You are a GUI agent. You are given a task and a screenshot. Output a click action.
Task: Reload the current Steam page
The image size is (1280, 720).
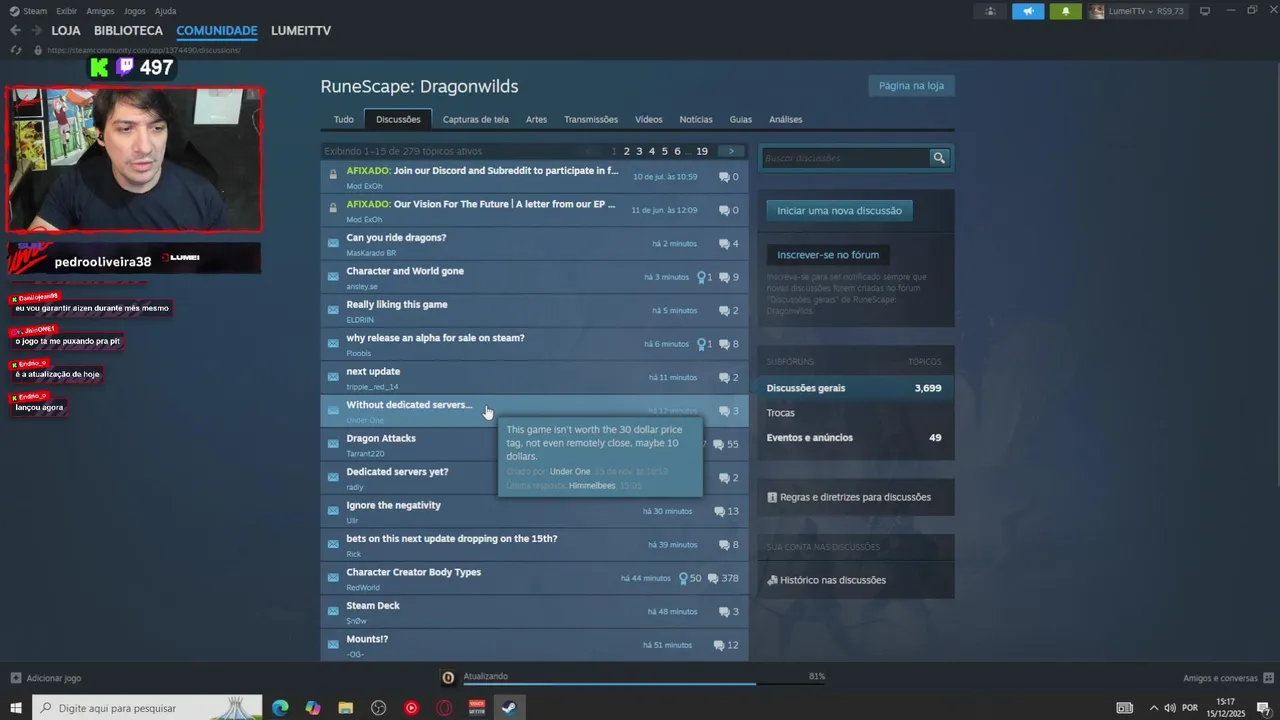pyautogui.click(x=15, y=50)
